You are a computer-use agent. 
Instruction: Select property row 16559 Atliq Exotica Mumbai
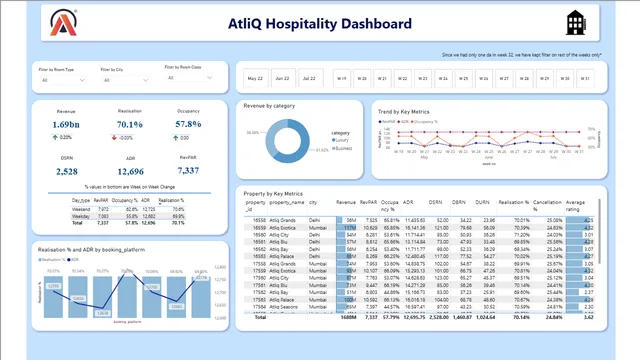pyautogui.click(x=419, y=228)
